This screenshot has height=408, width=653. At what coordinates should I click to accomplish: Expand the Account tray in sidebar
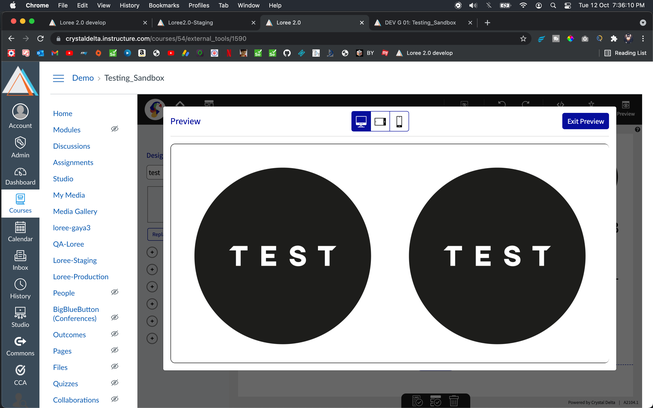tap(20, 116)
